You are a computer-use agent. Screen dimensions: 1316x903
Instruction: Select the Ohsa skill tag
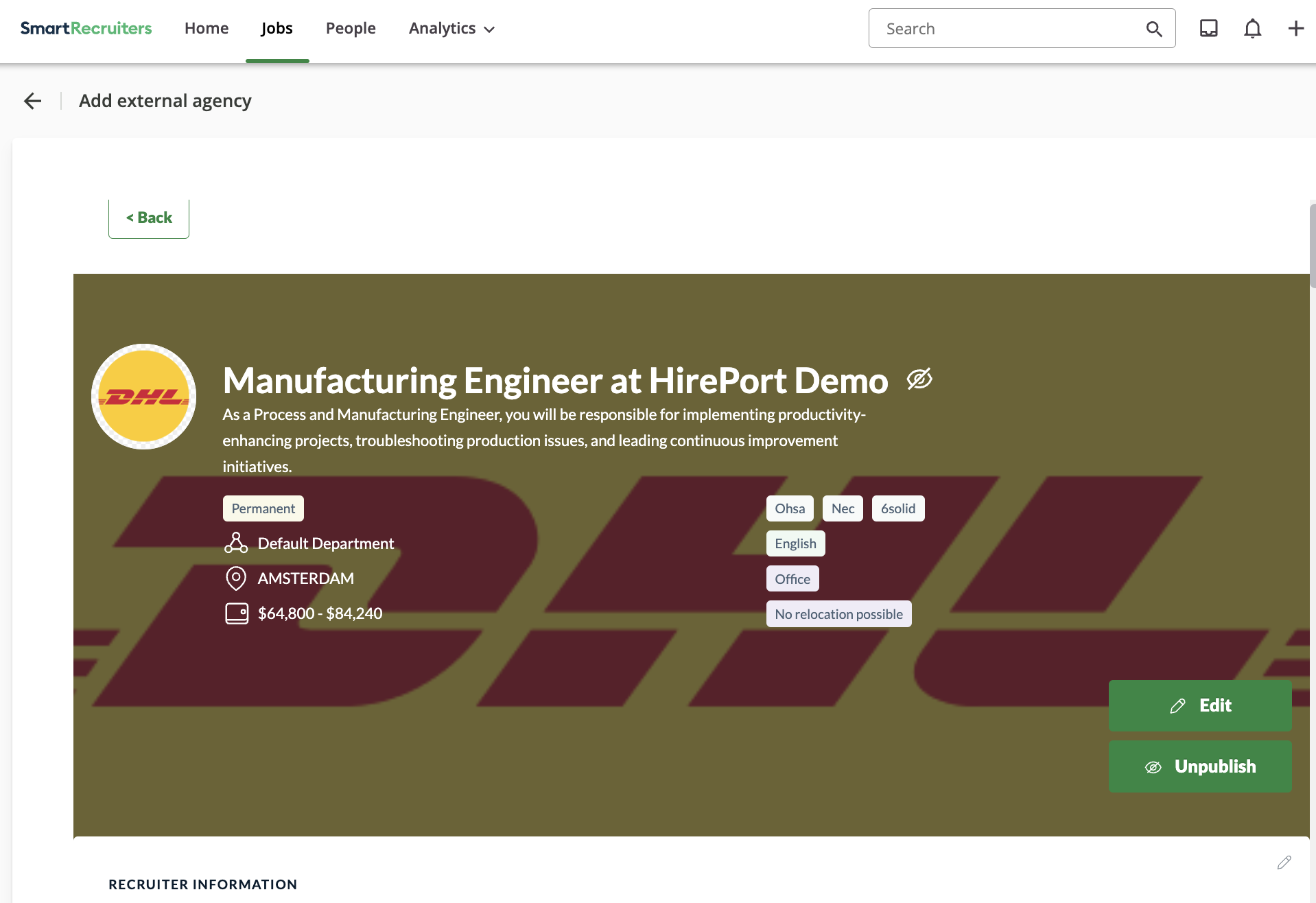coord(790,508)
